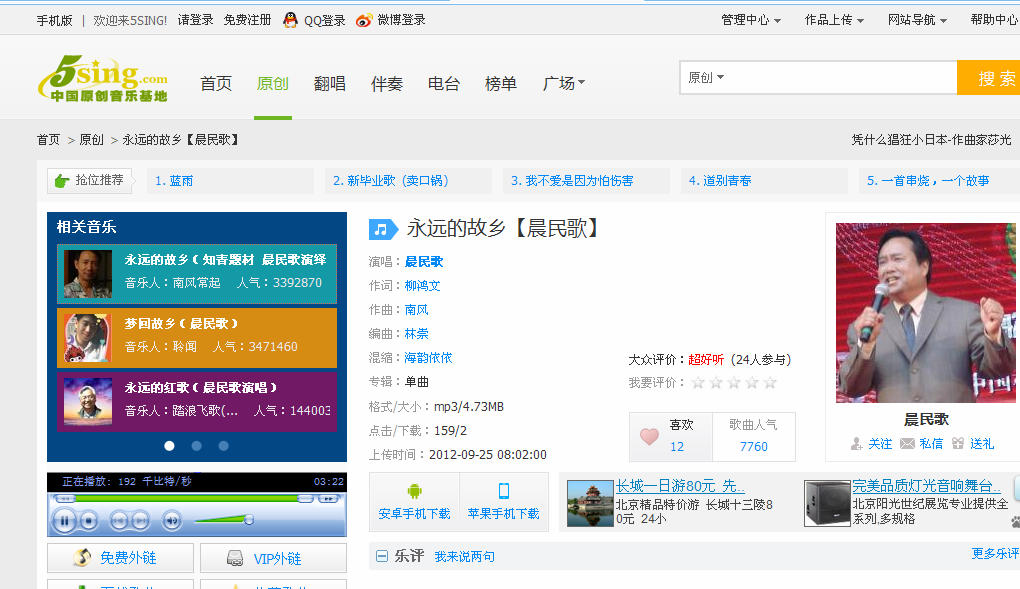Click lyricist link 柳鸿文

coord(422,286)
